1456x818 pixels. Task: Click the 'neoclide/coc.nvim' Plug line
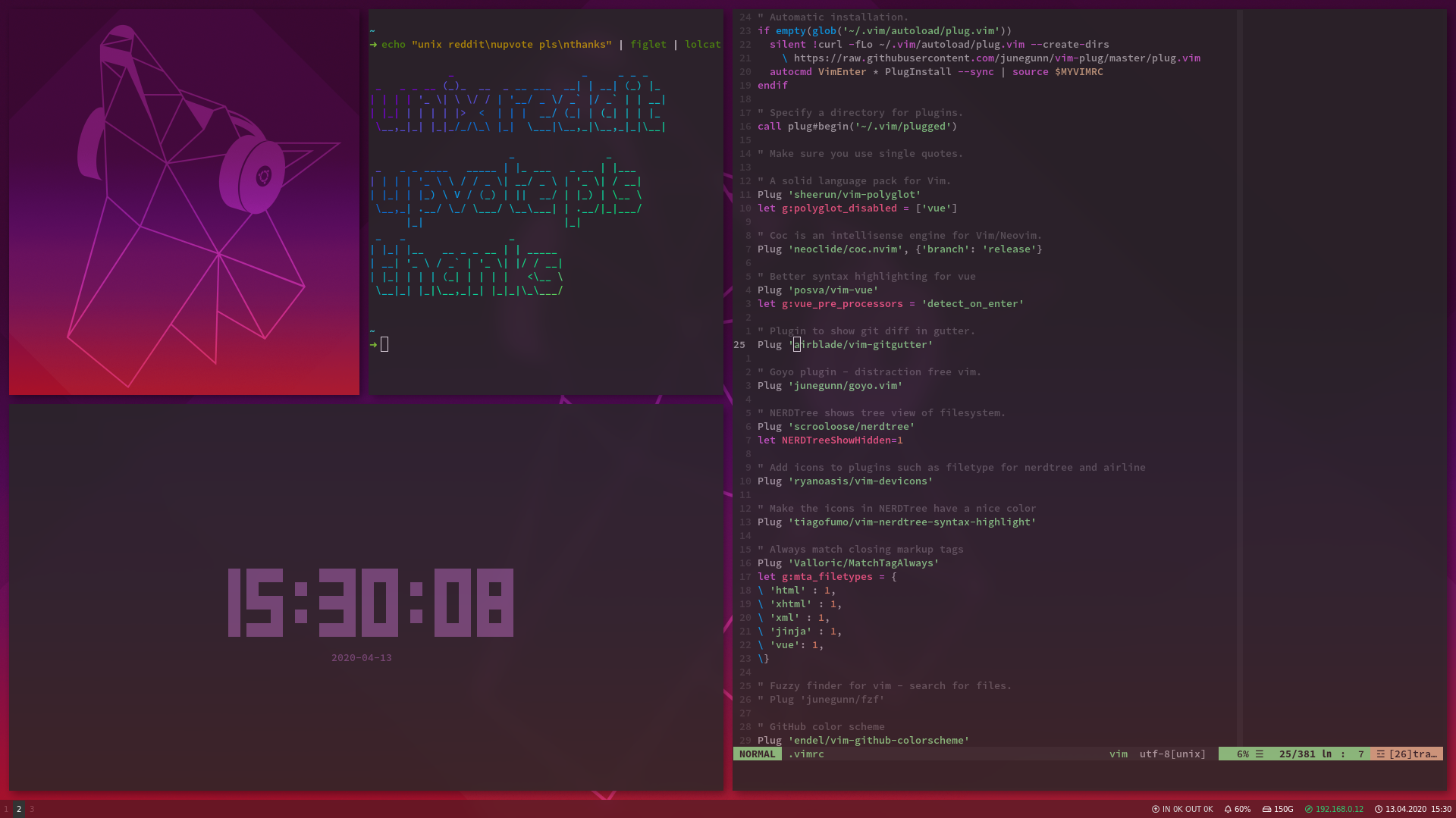pos(900,249)
